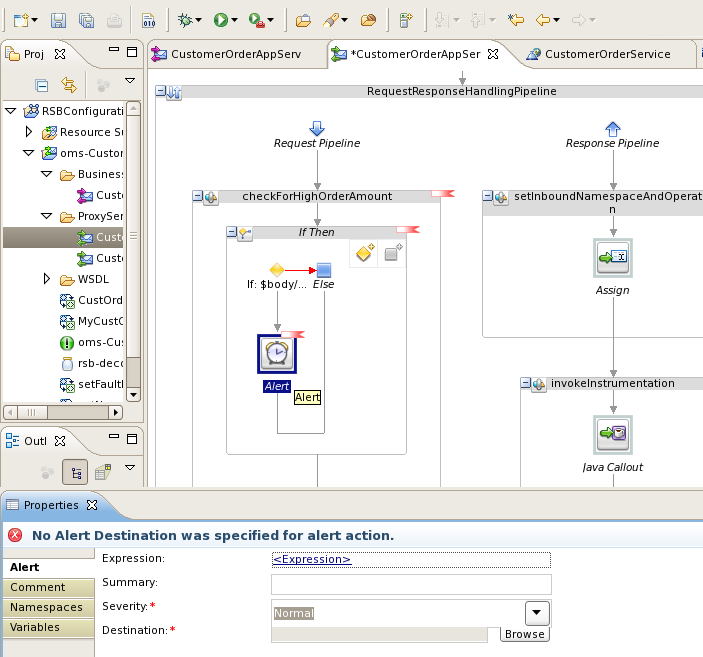The width and height of the screenshot is (703, 657).
Task: Collapse the If Then block
Action: click(x=231, y=232)
